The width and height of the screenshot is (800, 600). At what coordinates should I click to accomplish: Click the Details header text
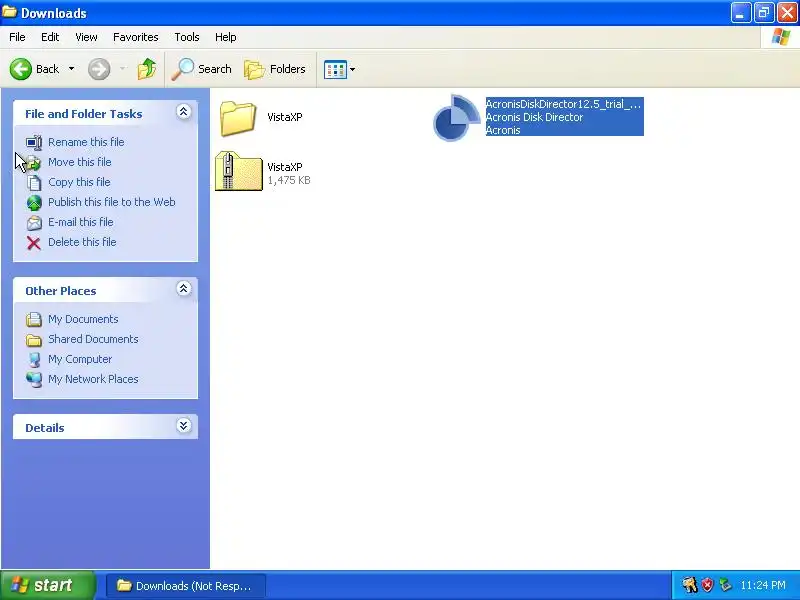tap(45, 428)
